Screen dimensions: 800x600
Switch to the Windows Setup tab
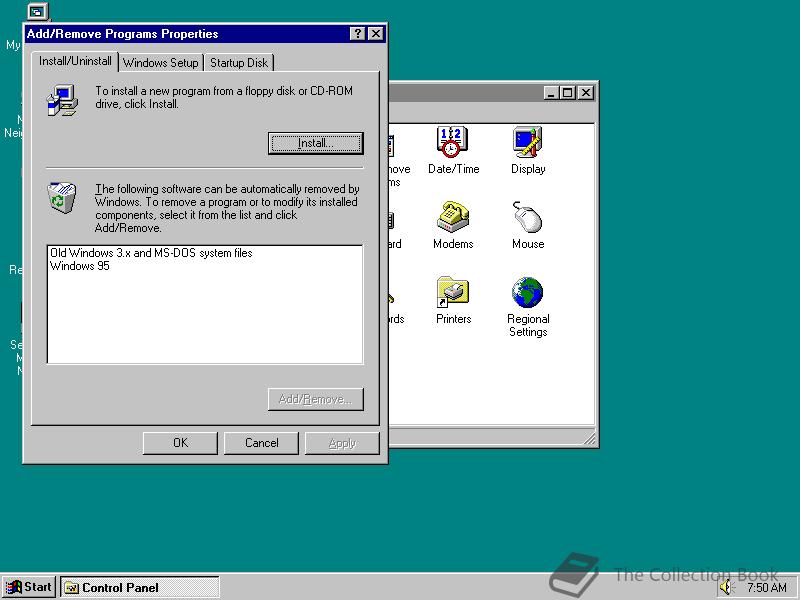[161, 63]
